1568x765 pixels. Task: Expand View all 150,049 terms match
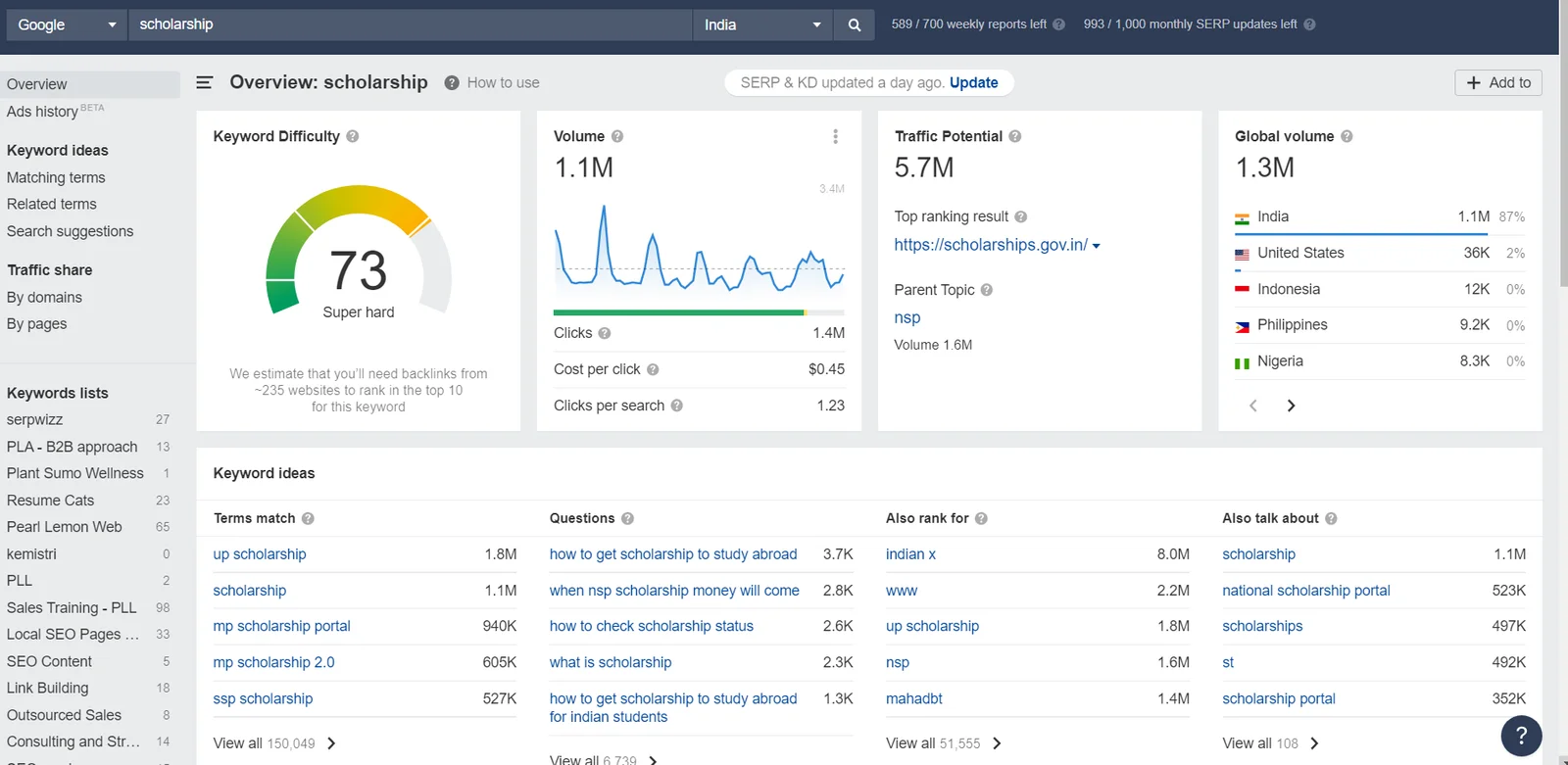pos(274,743)
